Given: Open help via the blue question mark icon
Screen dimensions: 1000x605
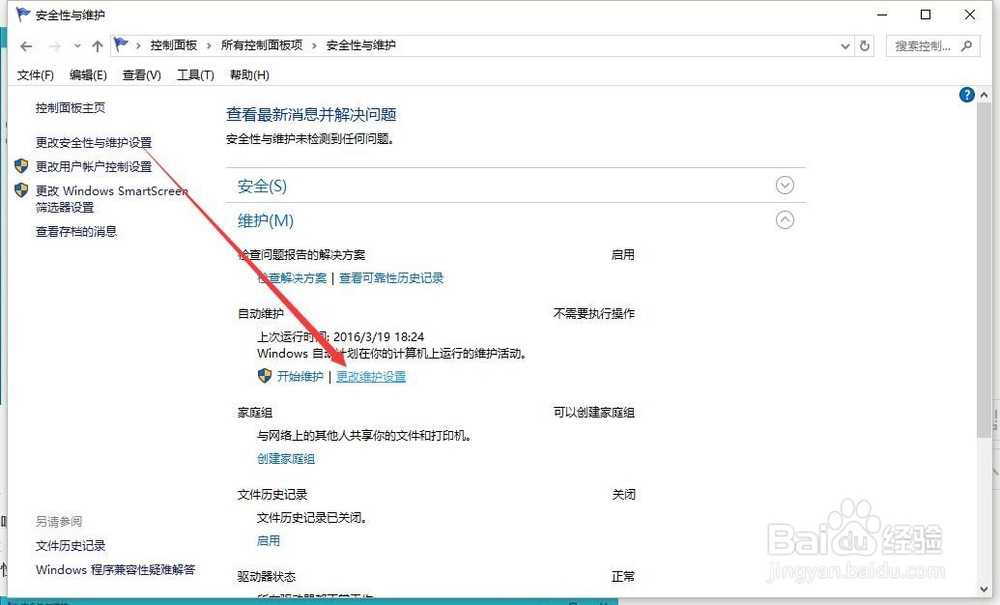Looking at the screenshot, I should (966, 94).
